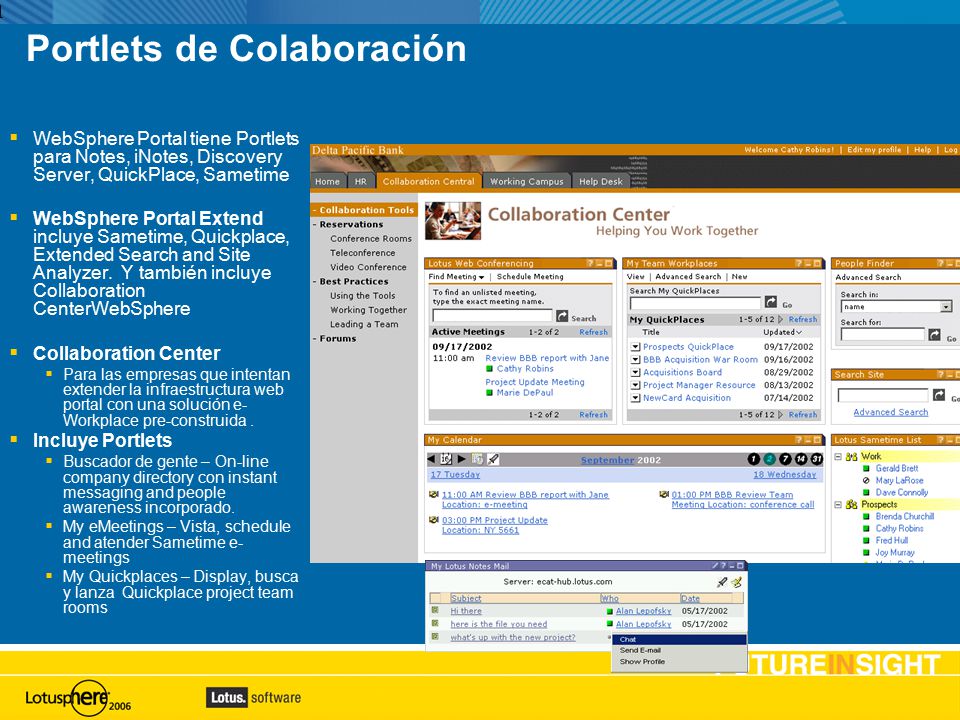Choose Show Profile from context menu

(679, 661)
